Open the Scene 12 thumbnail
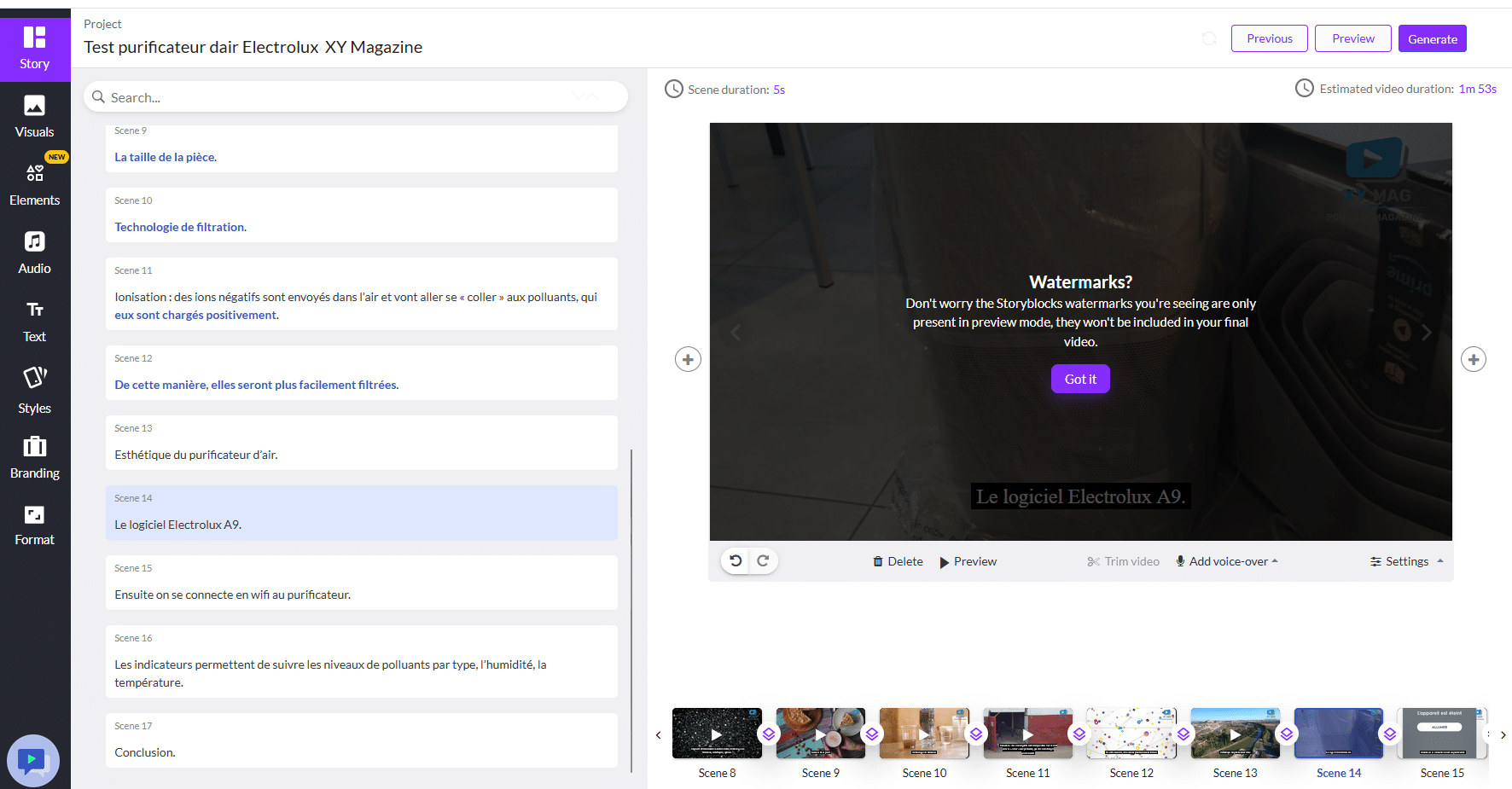This screenshot has height=789, width=1512. click(1131, 734)
